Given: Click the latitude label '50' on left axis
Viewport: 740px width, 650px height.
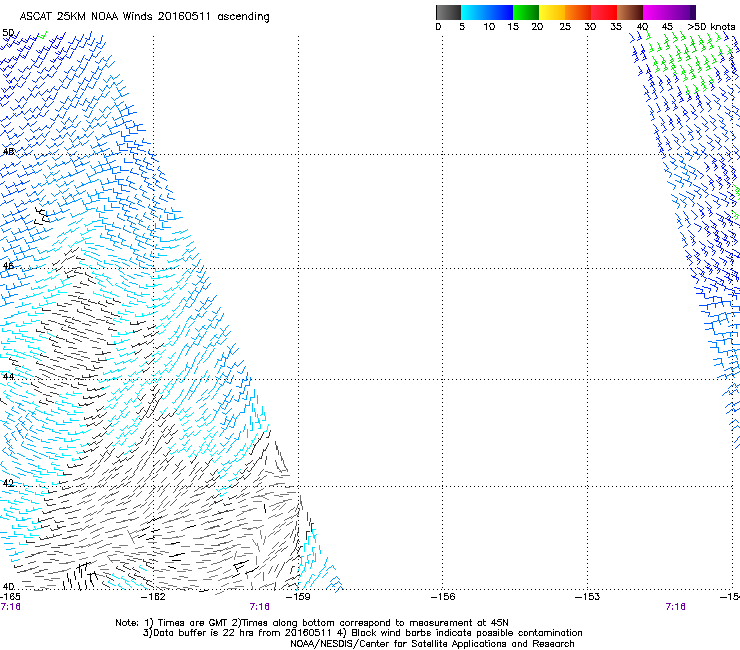Looking at the screenshot, I should click(x=8, y=33).
